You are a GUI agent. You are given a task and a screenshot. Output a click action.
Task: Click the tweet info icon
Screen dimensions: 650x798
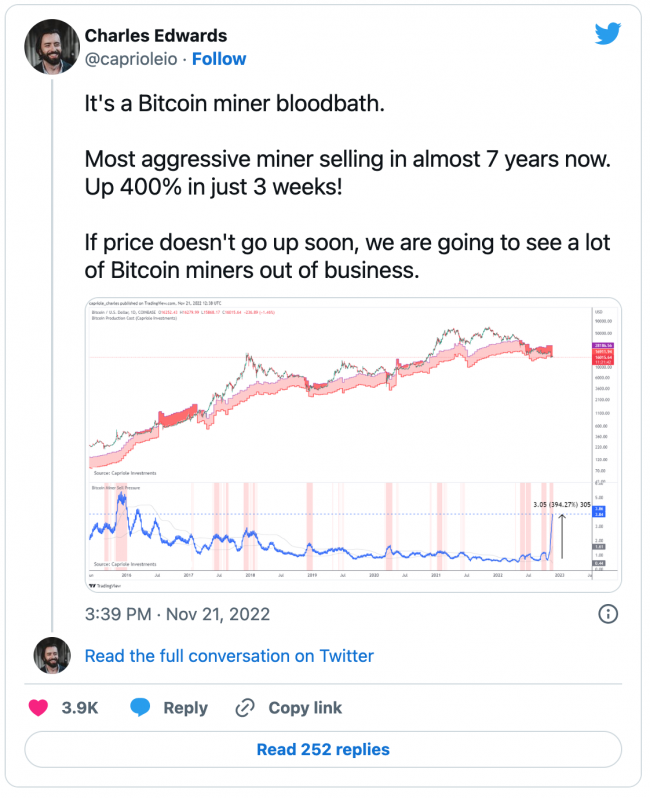(608, 614)
